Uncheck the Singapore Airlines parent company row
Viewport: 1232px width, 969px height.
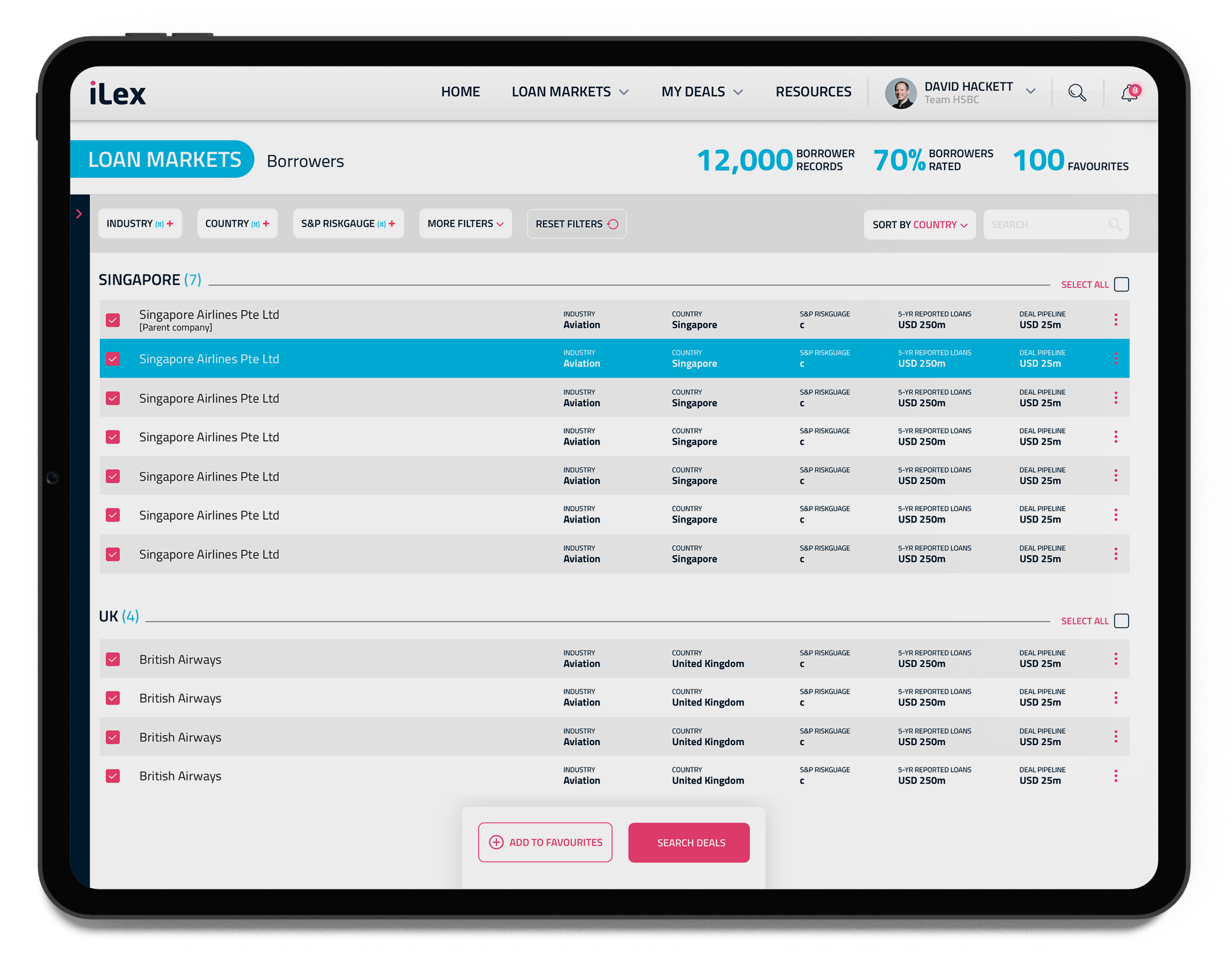click(113, 320)
